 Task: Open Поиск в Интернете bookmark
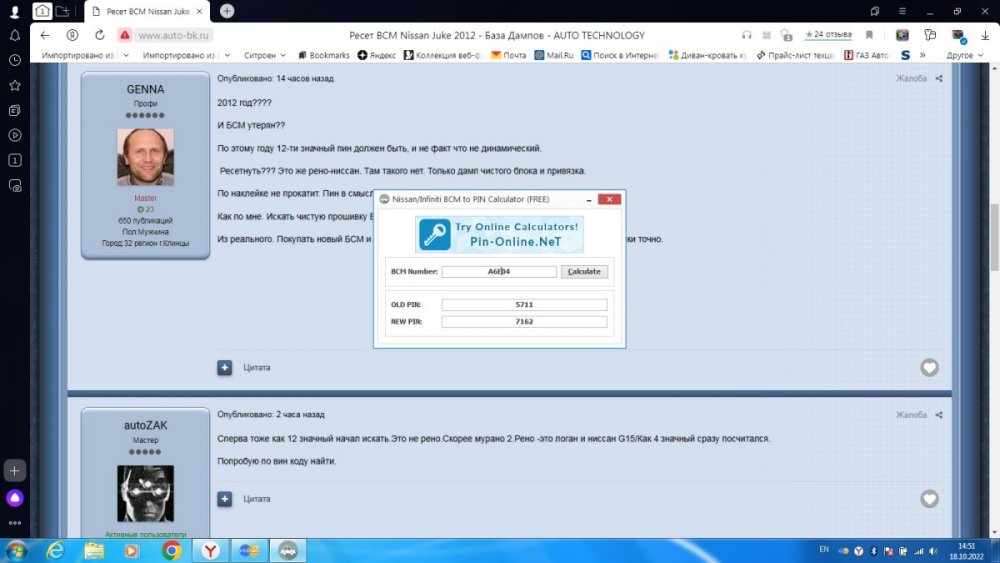[619, 55]
